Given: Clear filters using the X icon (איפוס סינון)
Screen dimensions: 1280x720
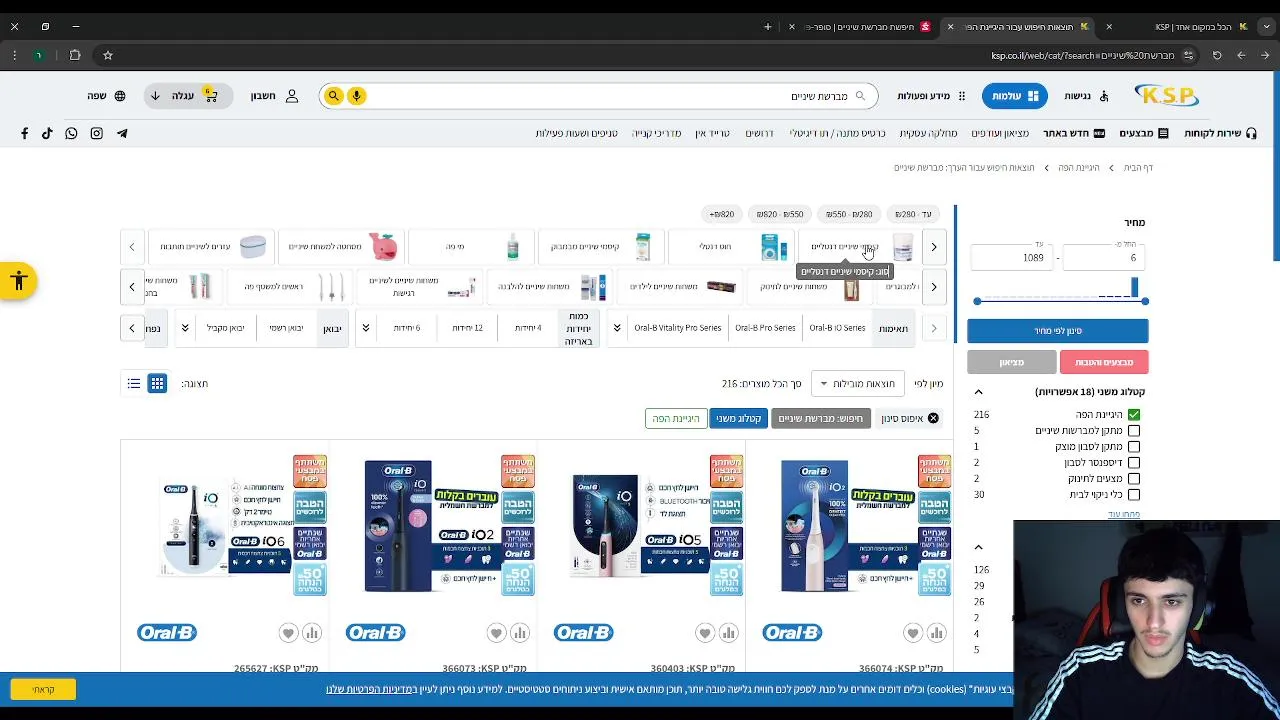Looking at the screenshot, I should pyautogui.click(x=933, y=418).
